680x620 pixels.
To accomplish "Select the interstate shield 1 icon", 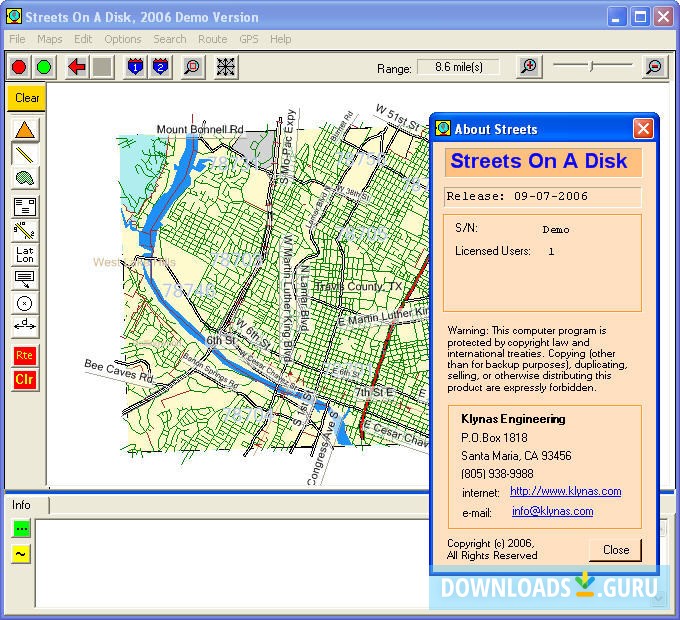I will (x=135, y=67).
